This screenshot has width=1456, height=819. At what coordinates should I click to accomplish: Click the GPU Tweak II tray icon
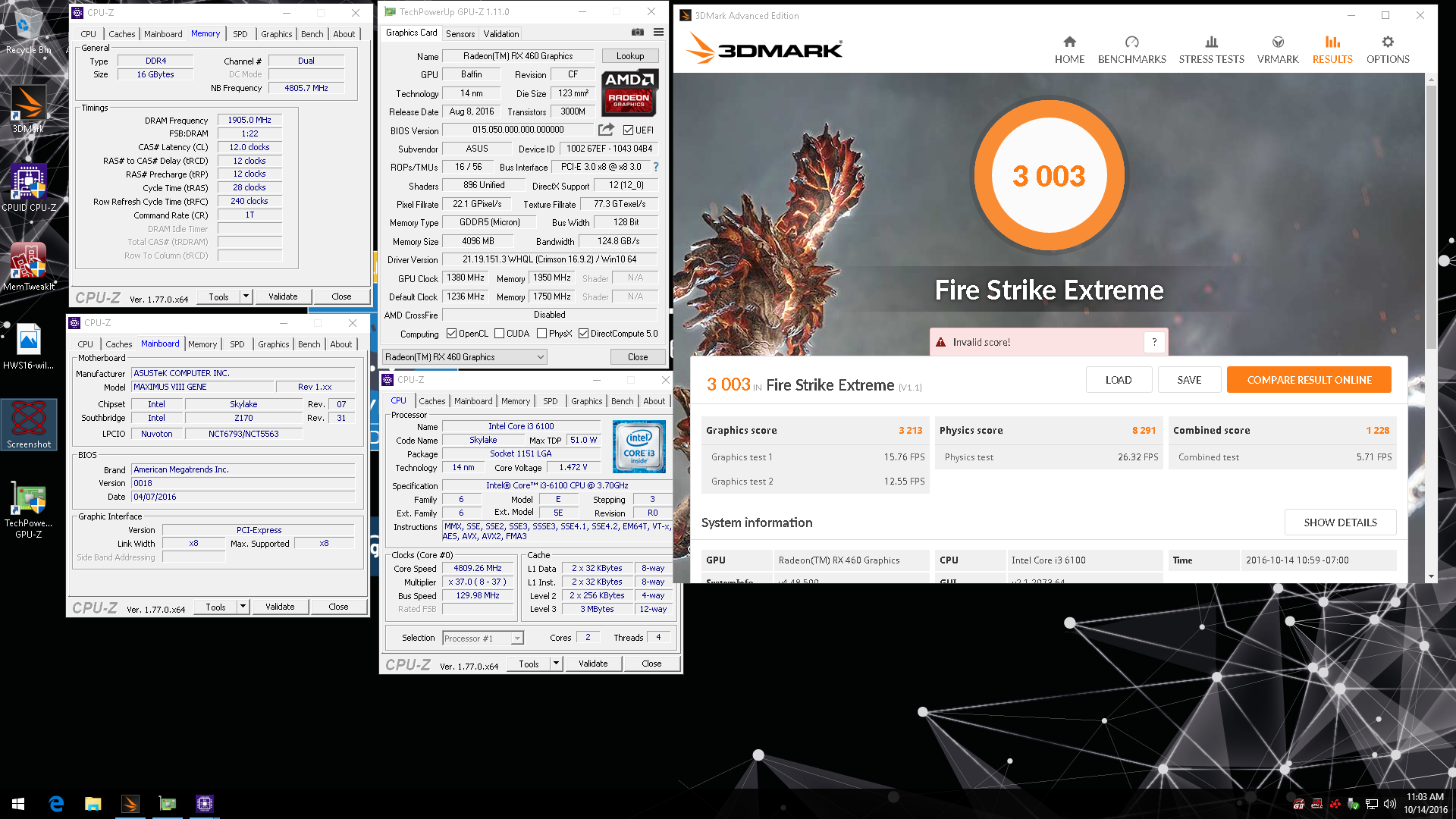(1299, 804)
